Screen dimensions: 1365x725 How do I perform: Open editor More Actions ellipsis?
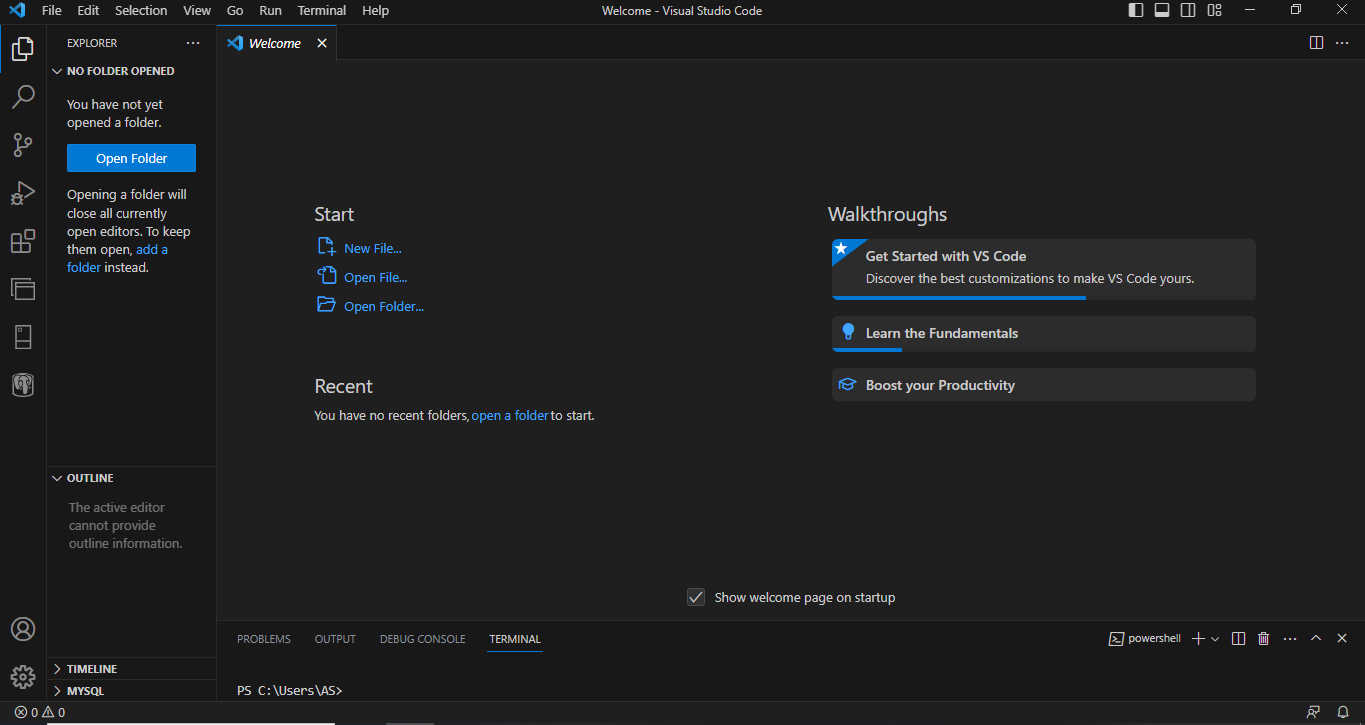pos(1342,43)
